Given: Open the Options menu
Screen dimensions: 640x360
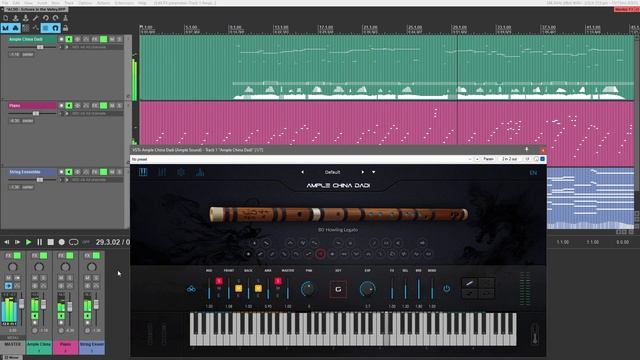Looking at the screenshot, I should [85, 2].
